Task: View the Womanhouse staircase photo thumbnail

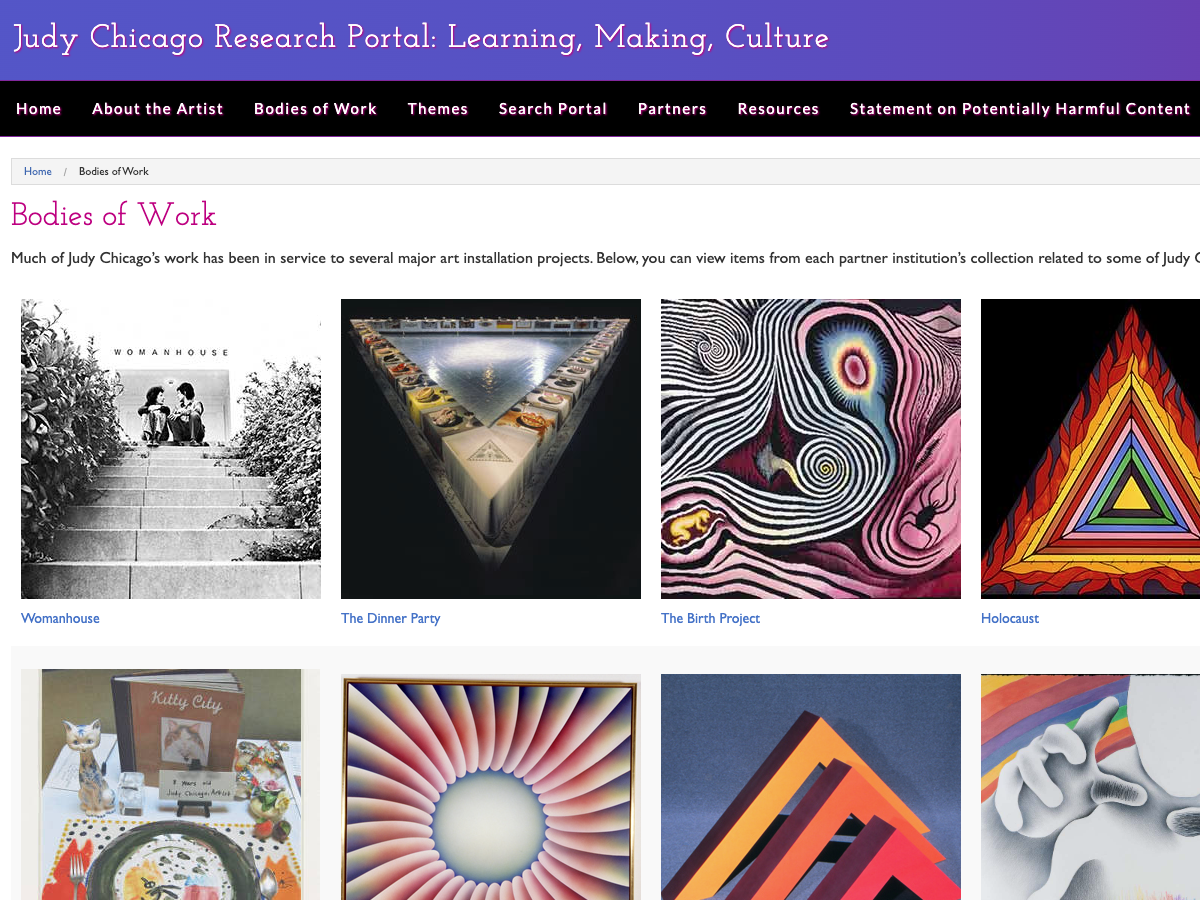Action: tap(170, 448)
